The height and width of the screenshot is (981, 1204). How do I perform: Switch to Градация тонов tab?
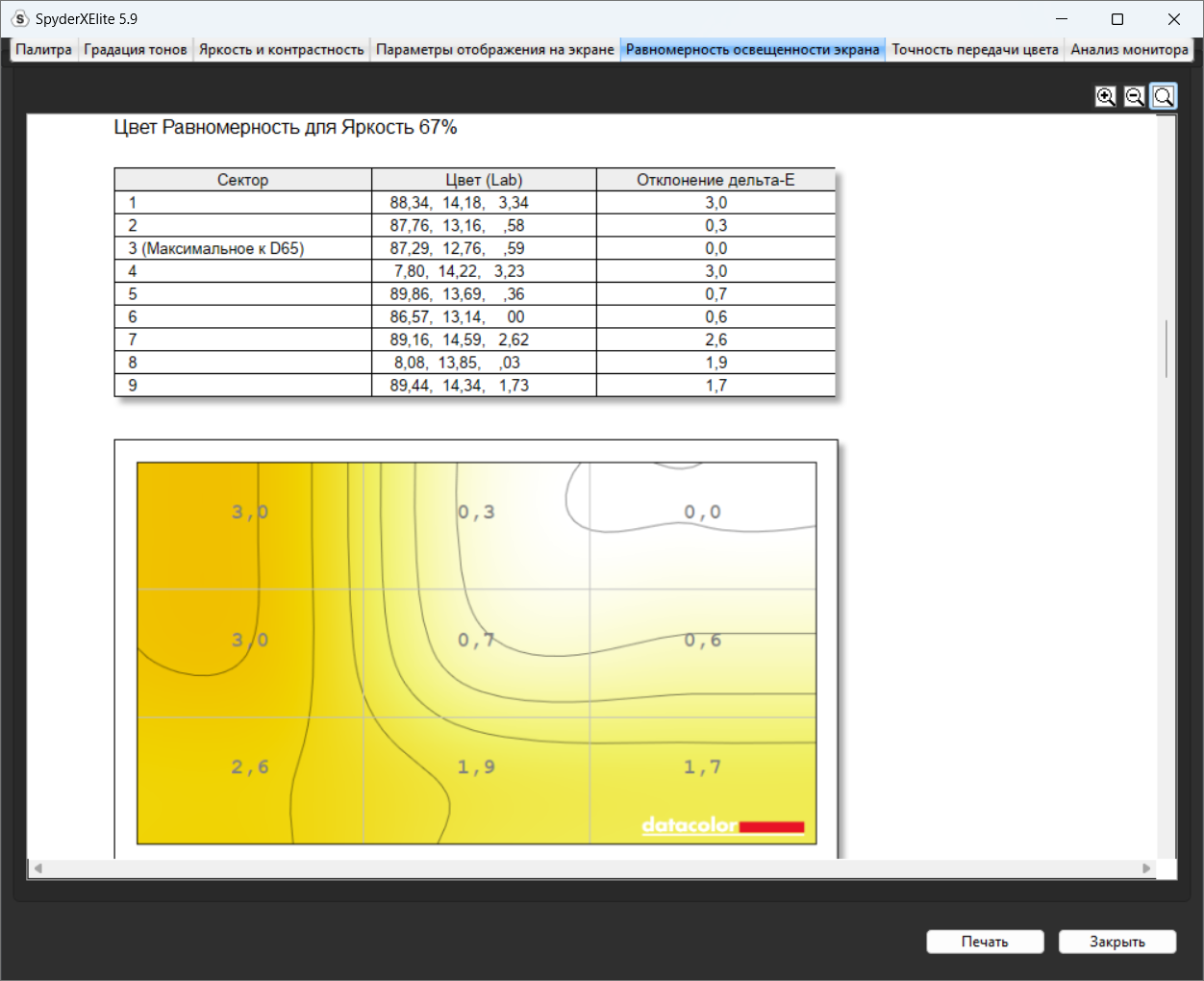pos(136,50)
